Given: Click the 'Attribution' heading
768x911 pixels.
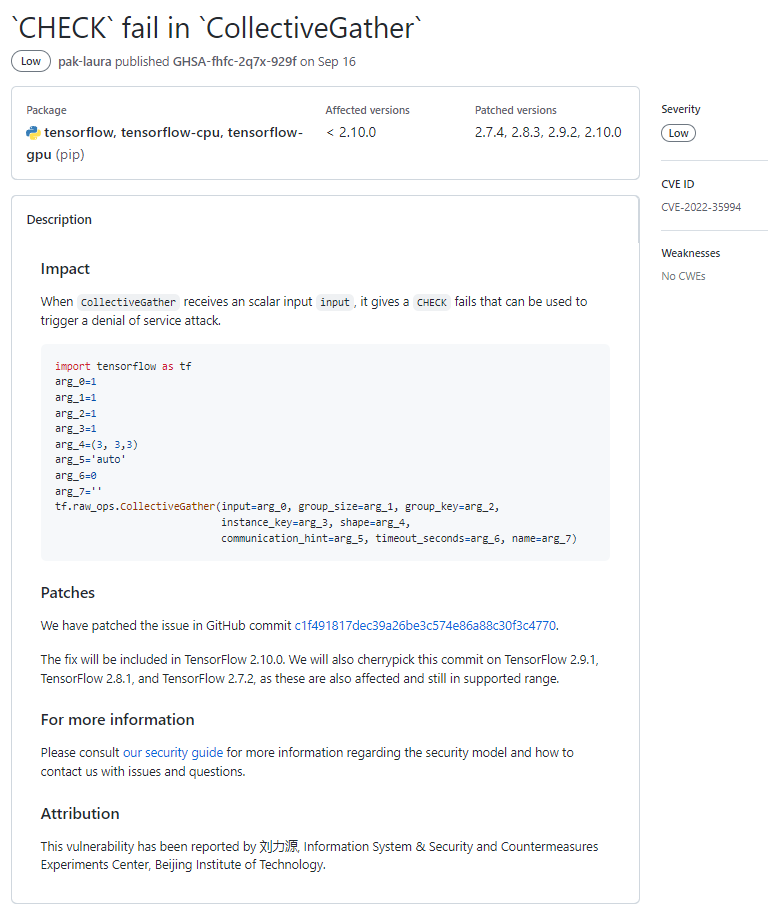Looking at the screenshot, I should coord(80,814).
